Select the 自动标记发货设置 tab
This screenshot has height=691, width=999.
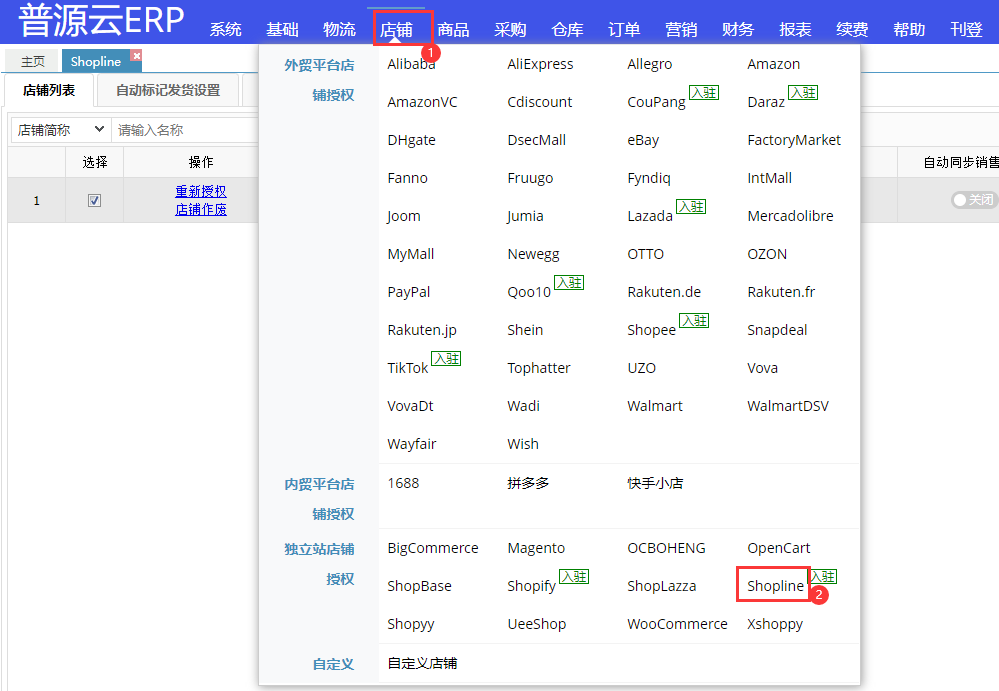[168, 90]
